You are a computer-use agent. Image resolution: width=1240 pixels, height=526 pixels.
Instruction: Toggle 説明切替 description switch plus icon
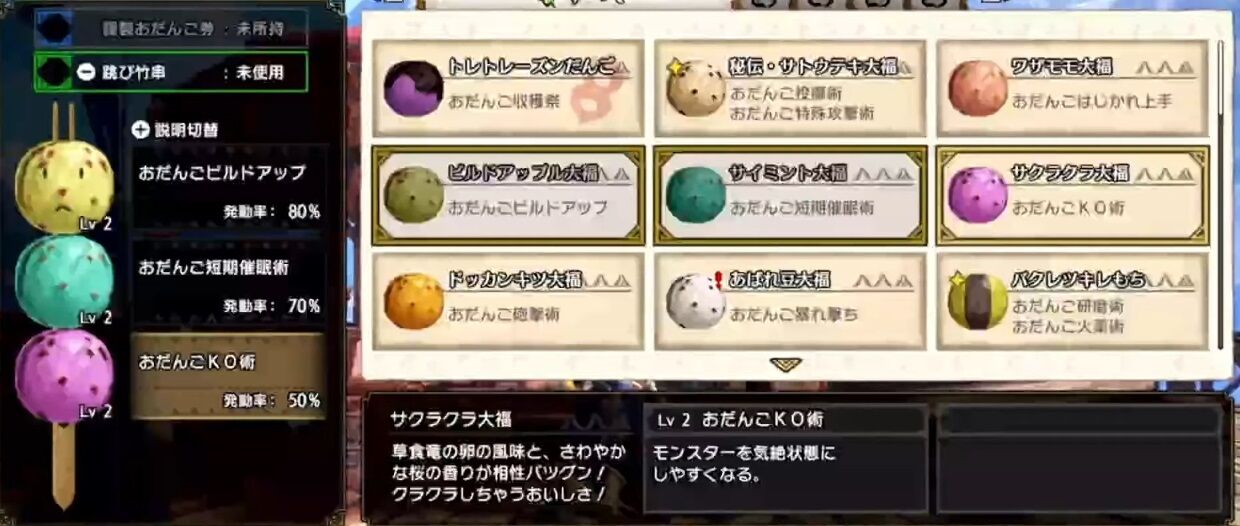click(x=141, y=130)
